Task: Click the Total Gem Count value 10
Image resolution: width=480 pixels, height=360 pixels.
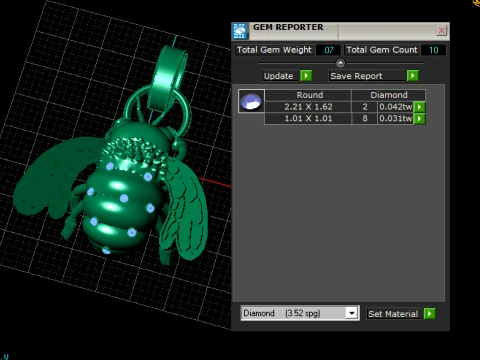Action: click(x=433, y=50)
